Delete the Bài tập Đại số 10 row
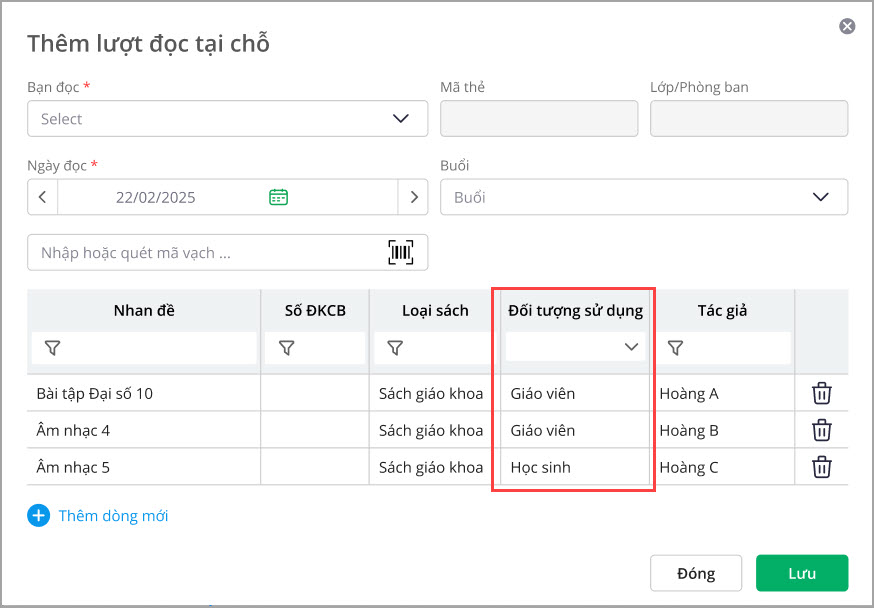The height and width of the screenshot is (608, 874). 821,393
